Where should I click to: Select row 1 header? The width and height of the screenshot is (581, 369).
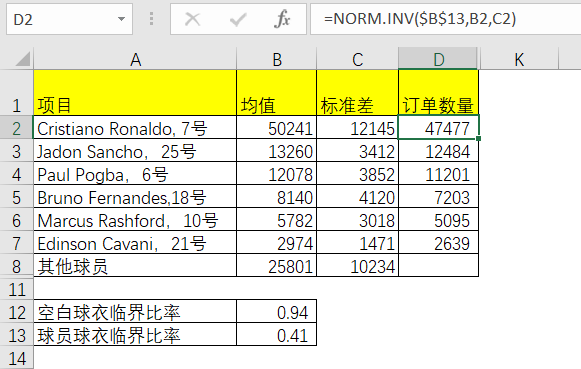pos(16,93)
